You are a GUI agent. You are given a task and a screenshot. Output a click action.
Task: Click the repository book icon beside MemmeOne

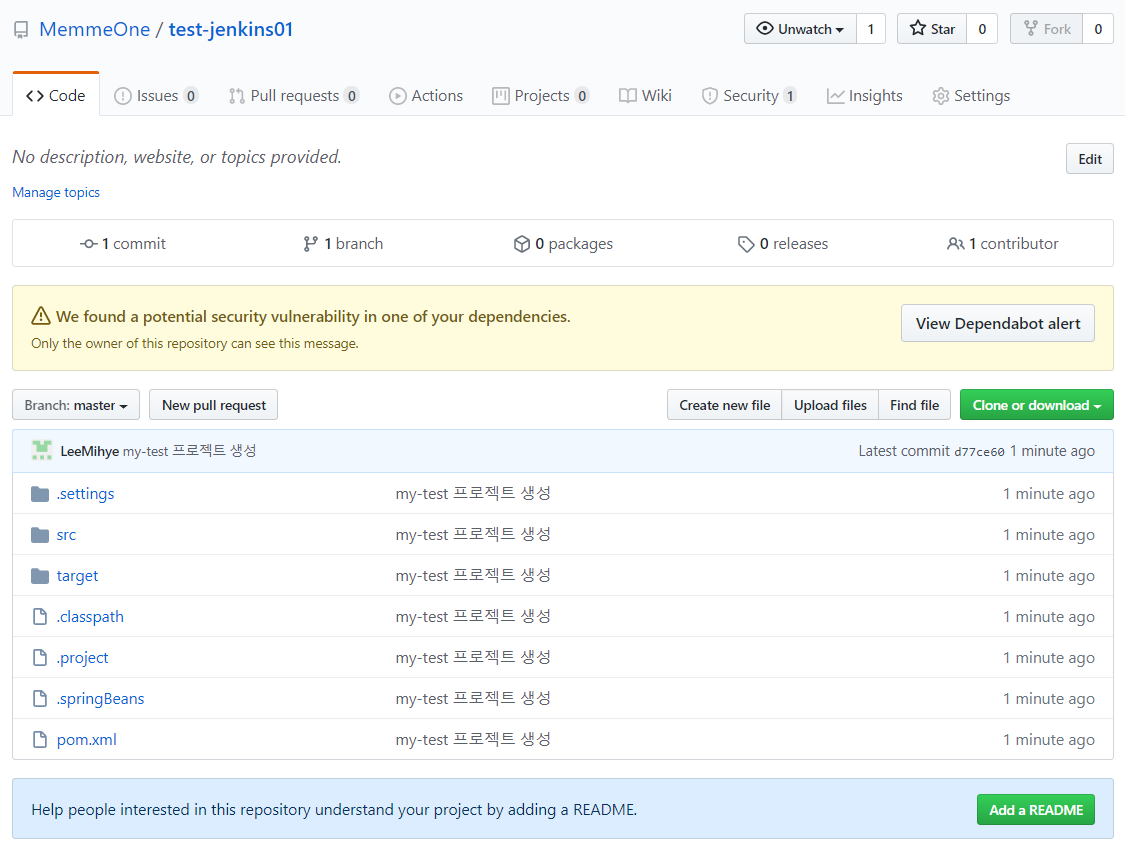tap(22, 30)
